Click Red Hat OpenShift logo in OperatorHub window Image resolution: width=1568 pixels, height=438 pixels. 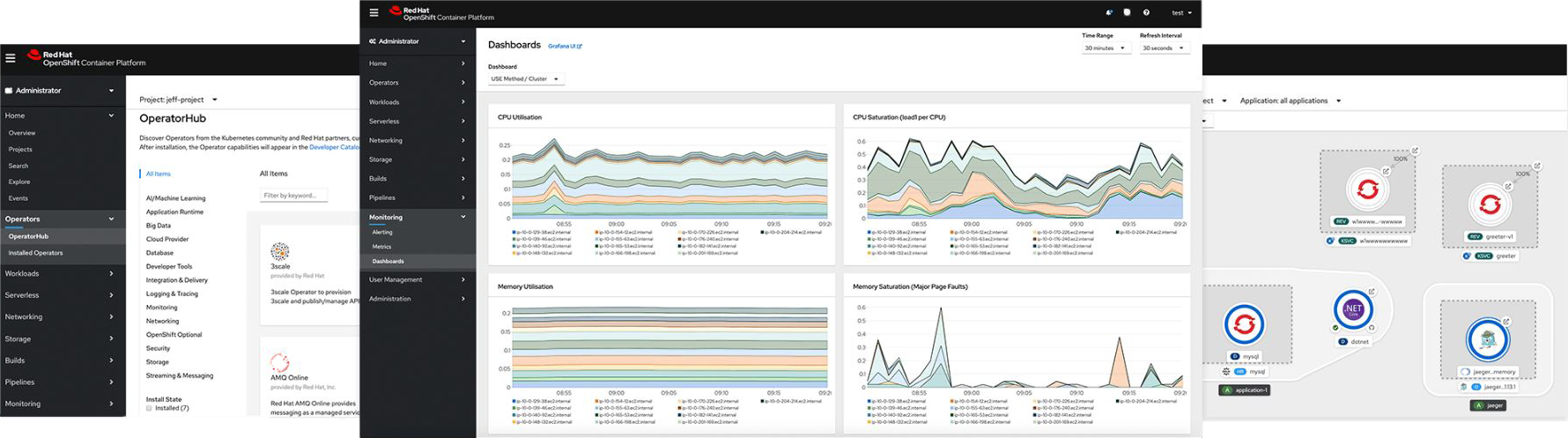[85, 58]
